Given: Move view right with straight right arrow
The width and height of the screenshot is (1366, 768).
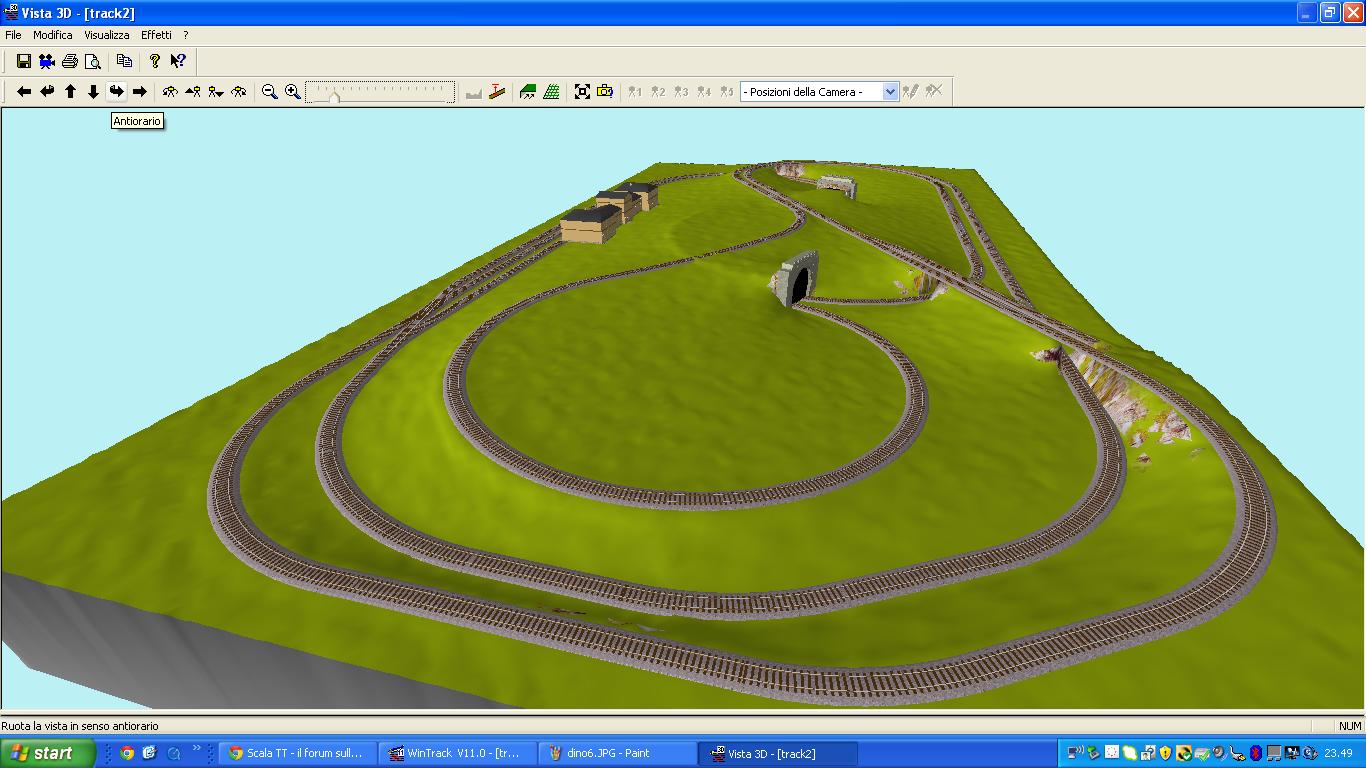Looking at the screenshot, I should coord(139,92).
